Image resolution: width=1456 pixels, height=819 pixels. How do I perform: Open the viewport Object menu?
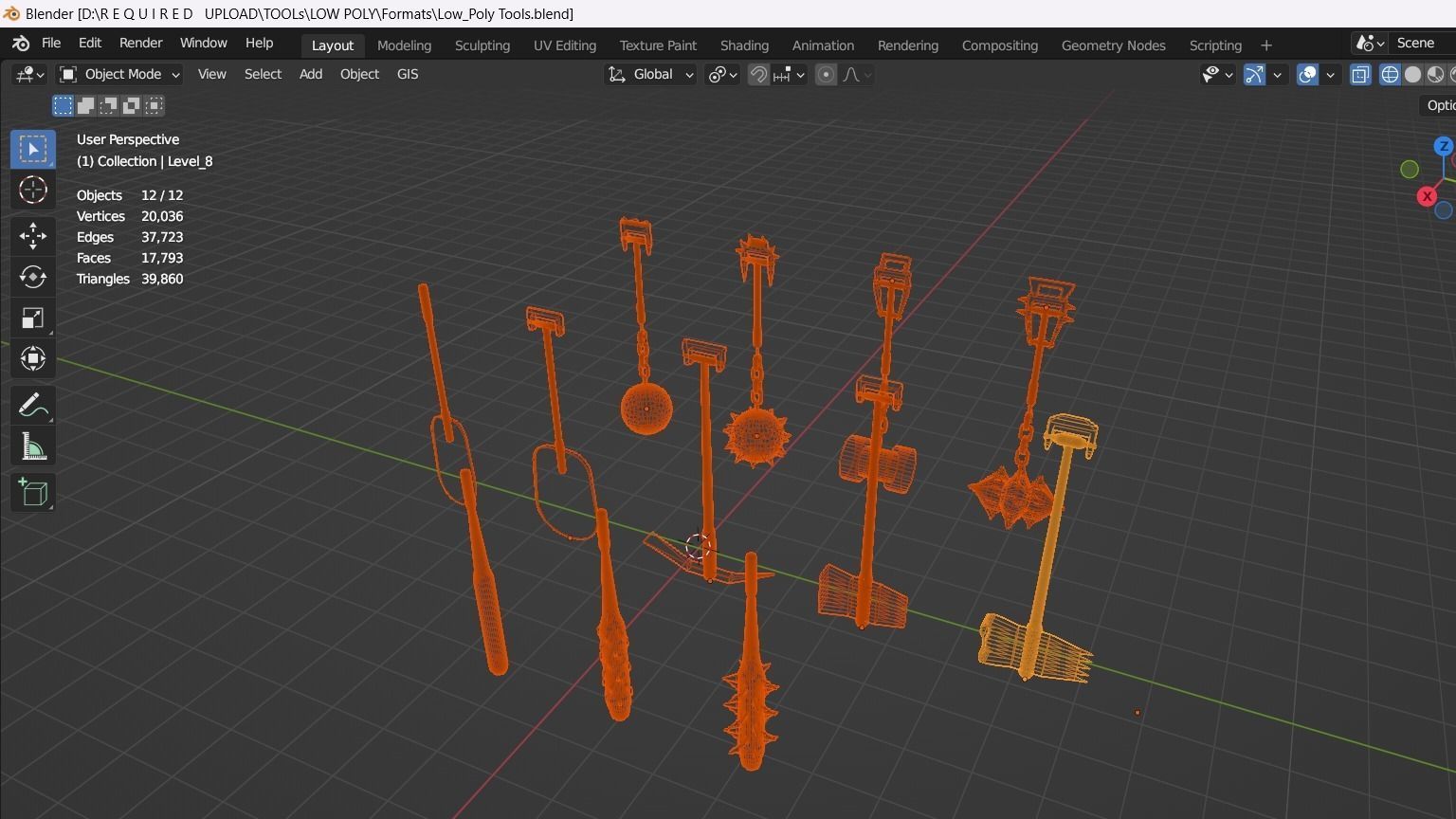359,74
